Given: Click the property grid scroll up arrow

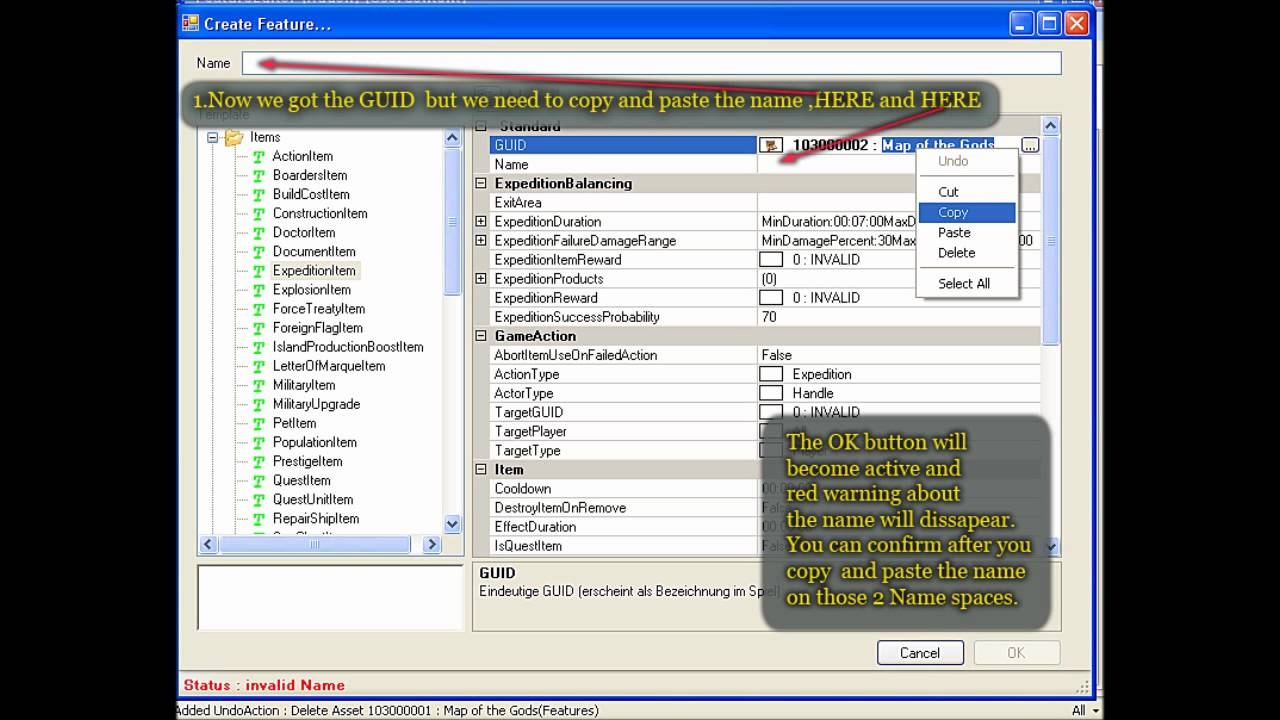Looking at the screenshot, I should [1050, 126].
